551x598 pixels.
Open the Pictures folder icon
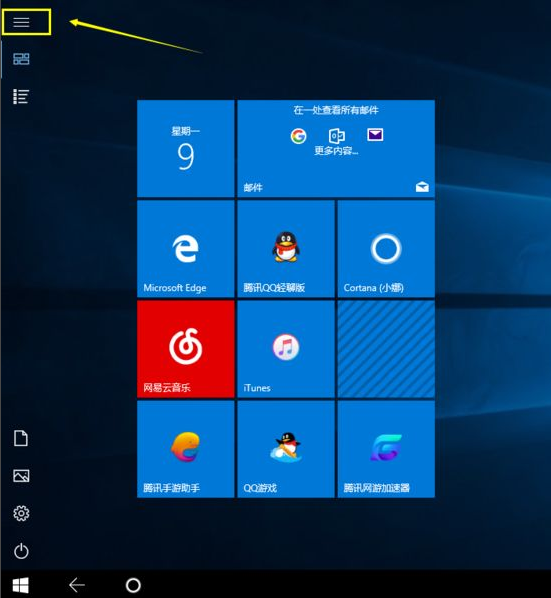[x=21, y=476]
